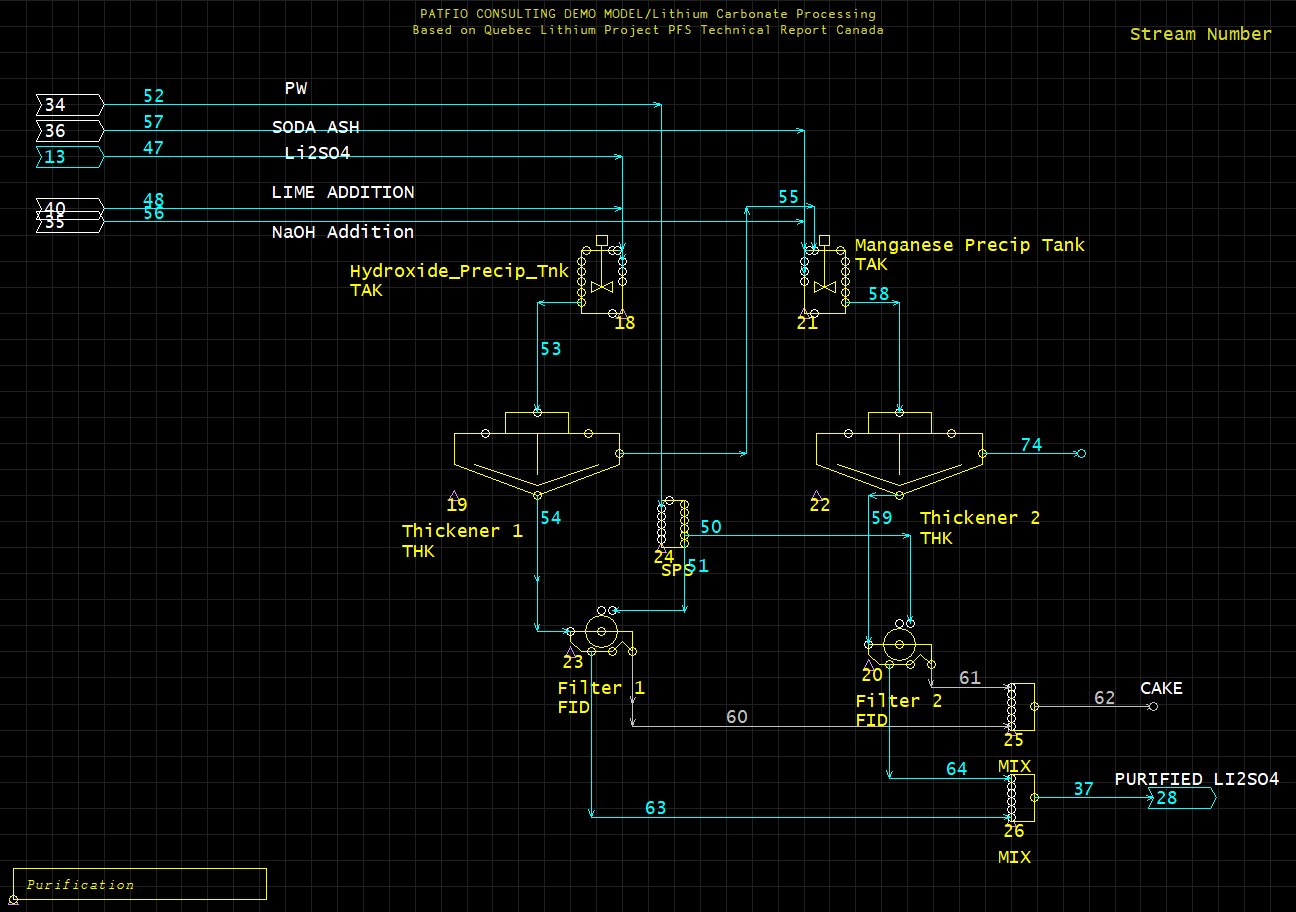Click stream 53 label below hydroxide tank
Screen dimensions: 1296x912
(550, 349)
